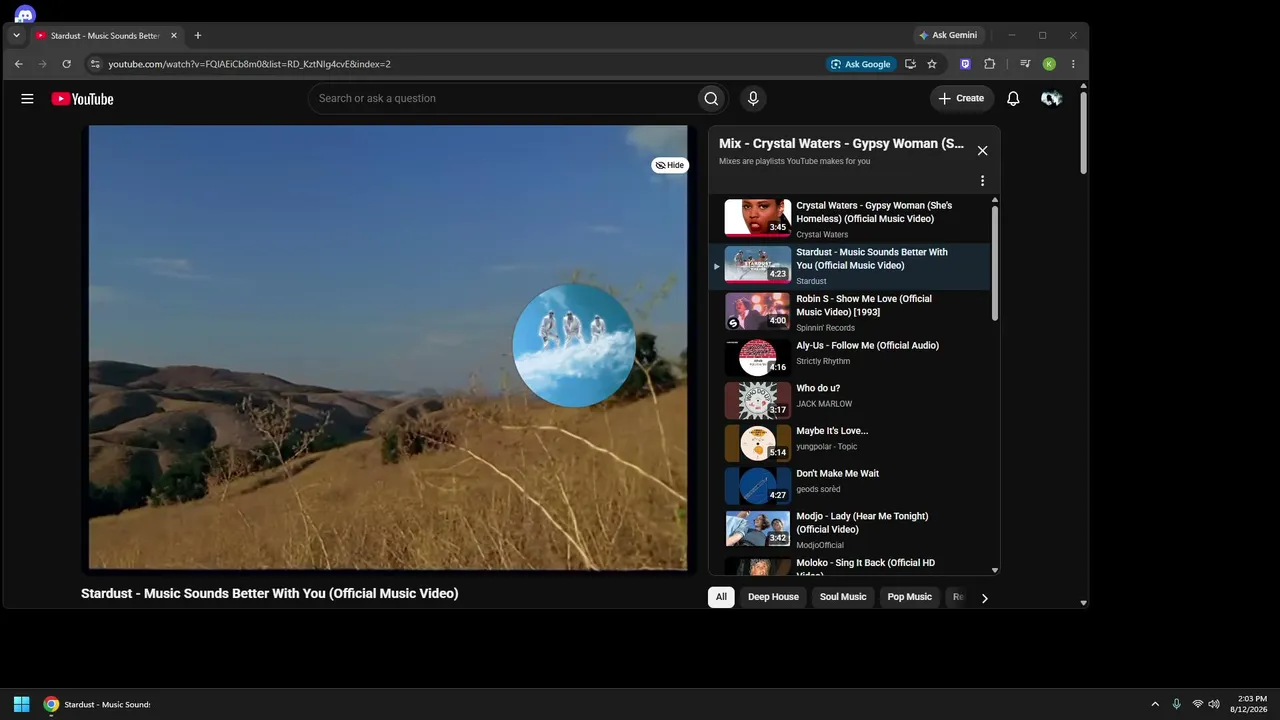
Task: Play 'Maybe It's Love...' from playlist
Action: coord(850,441)
